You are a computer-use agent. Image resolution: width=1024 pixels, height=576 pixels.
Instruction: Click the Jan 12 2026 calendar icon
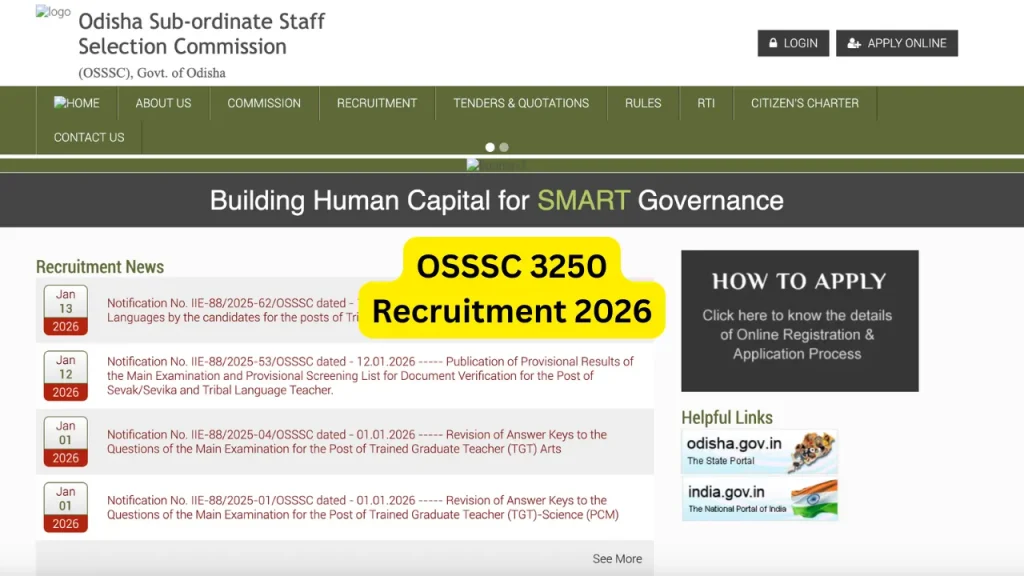click(66, 376)
